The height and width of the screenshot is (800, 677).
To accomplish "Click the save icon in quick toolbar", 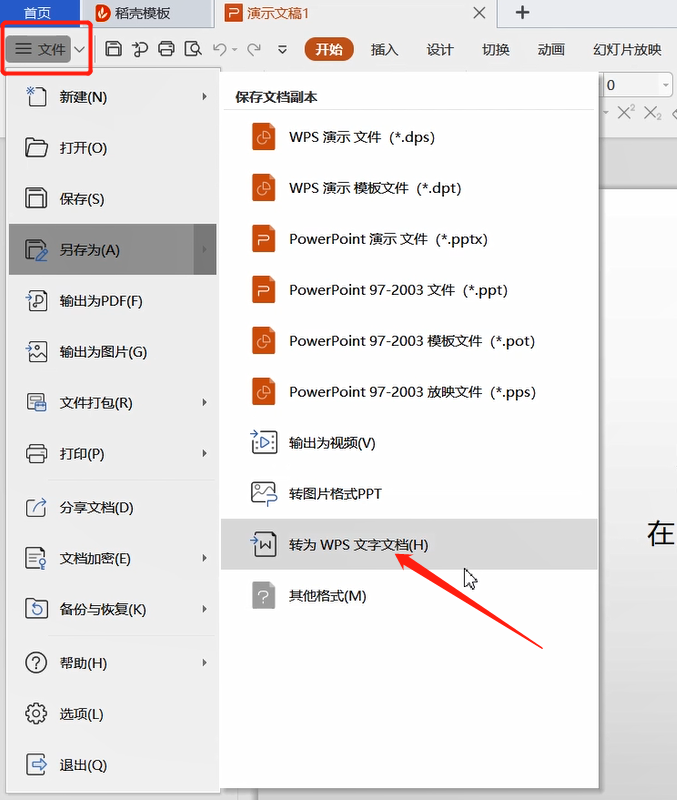I will 113,49.
